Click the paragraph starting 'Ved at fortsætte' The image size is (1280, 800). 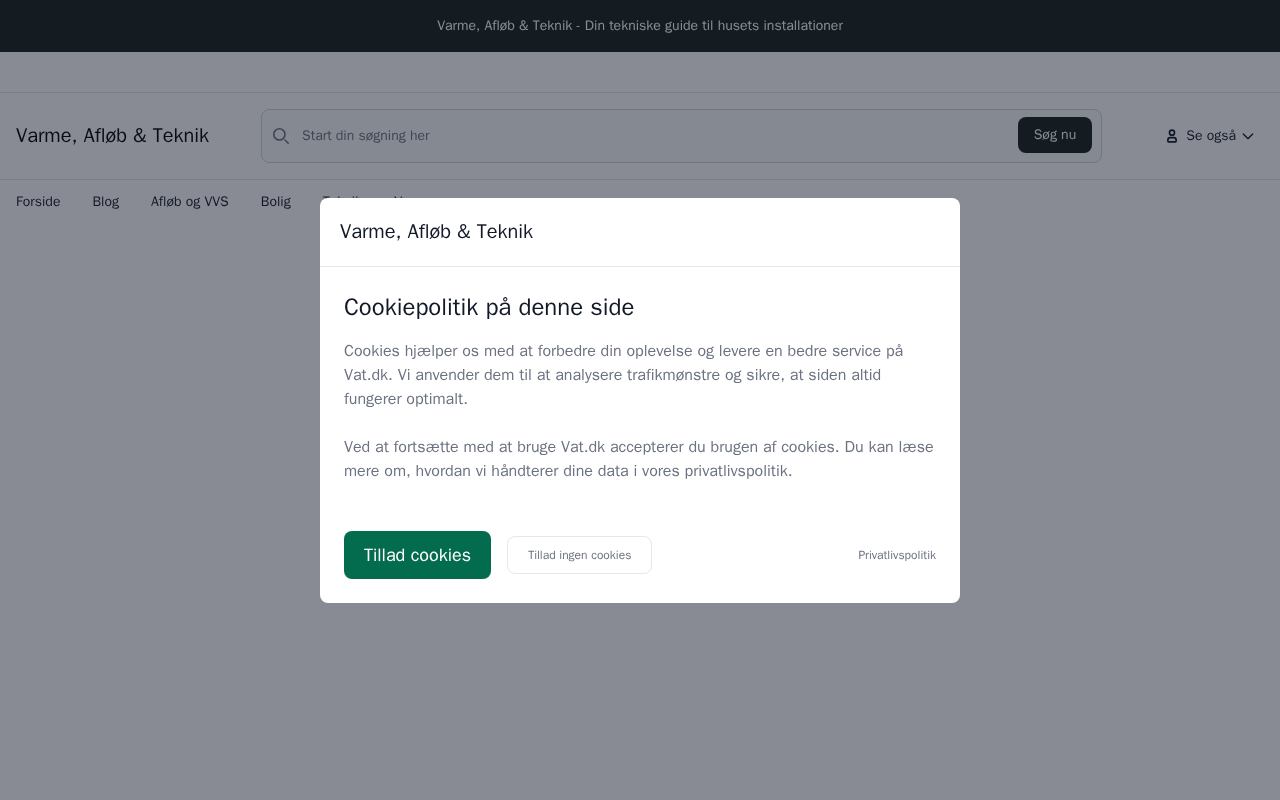click(x=640, y=459)
